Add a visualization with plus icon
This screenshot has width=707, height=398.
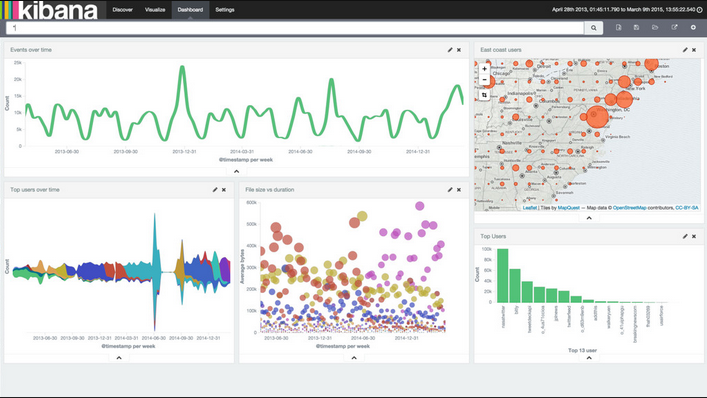[x=693, y=27]
